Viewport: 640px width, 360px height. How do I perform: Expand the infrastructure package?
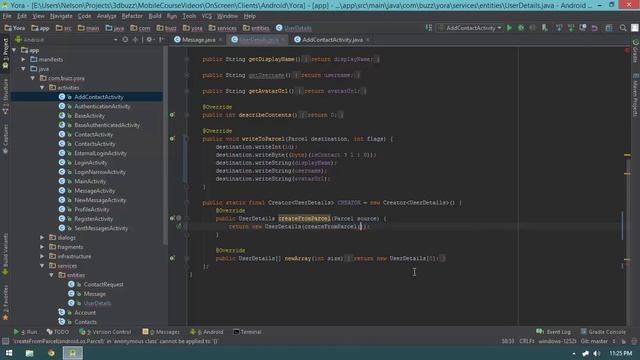tap(42, 256)
